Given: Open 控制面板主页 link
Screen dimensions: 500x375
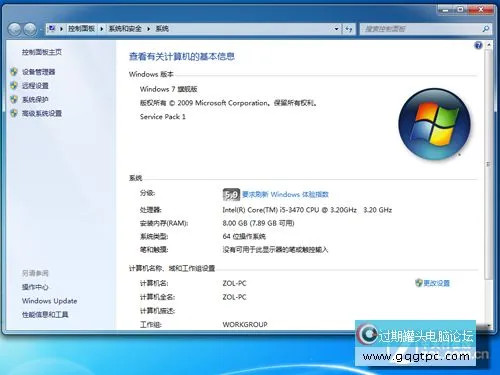Looking at the screenshot, I should tap(42, 52).
